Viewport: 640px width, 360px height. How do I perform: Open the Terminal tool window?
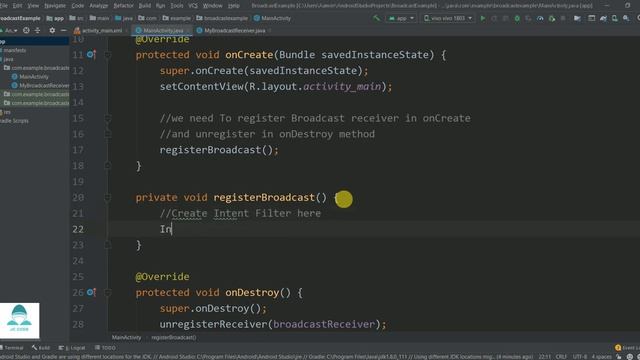coord(12,348)
